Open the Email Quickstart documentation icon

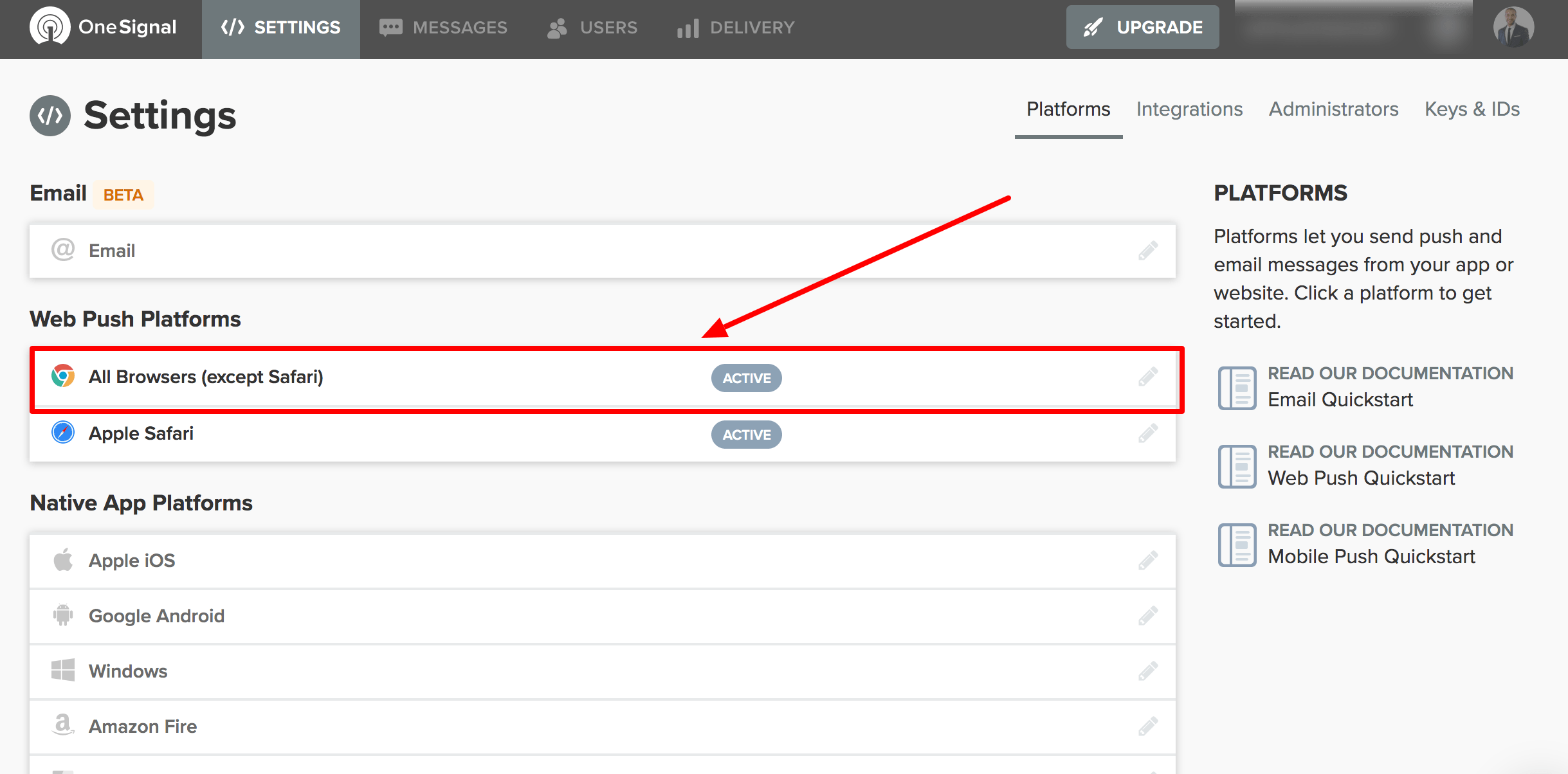click(1236, 388)
